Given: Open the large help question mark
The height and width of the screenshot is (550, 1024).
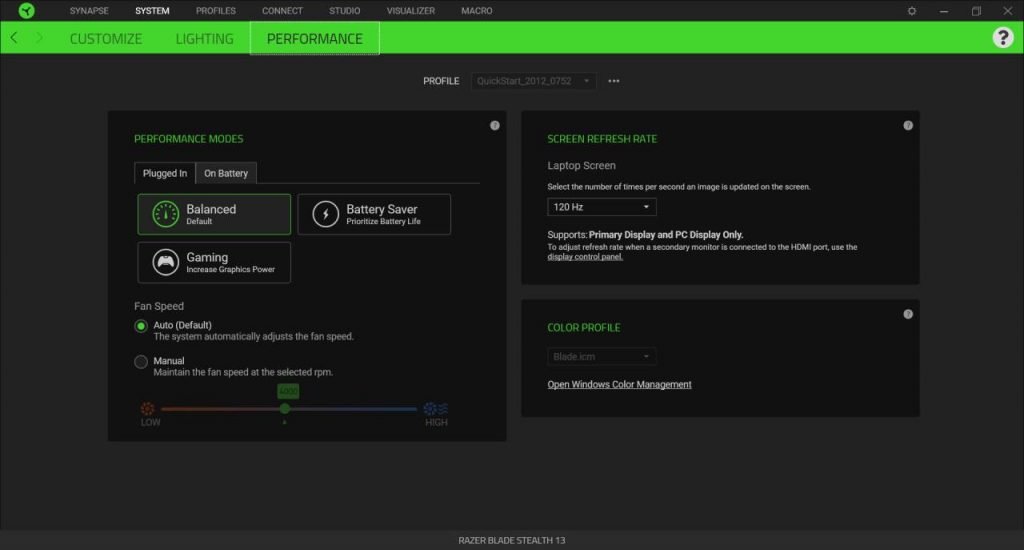Looking at the screenshot, I should pyautogui.click(x=1002, y=38).
